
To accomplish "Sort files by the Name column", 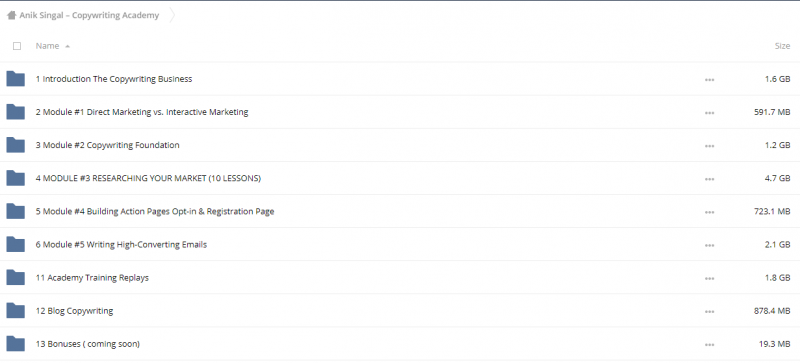I will click(x=47, y=46).
